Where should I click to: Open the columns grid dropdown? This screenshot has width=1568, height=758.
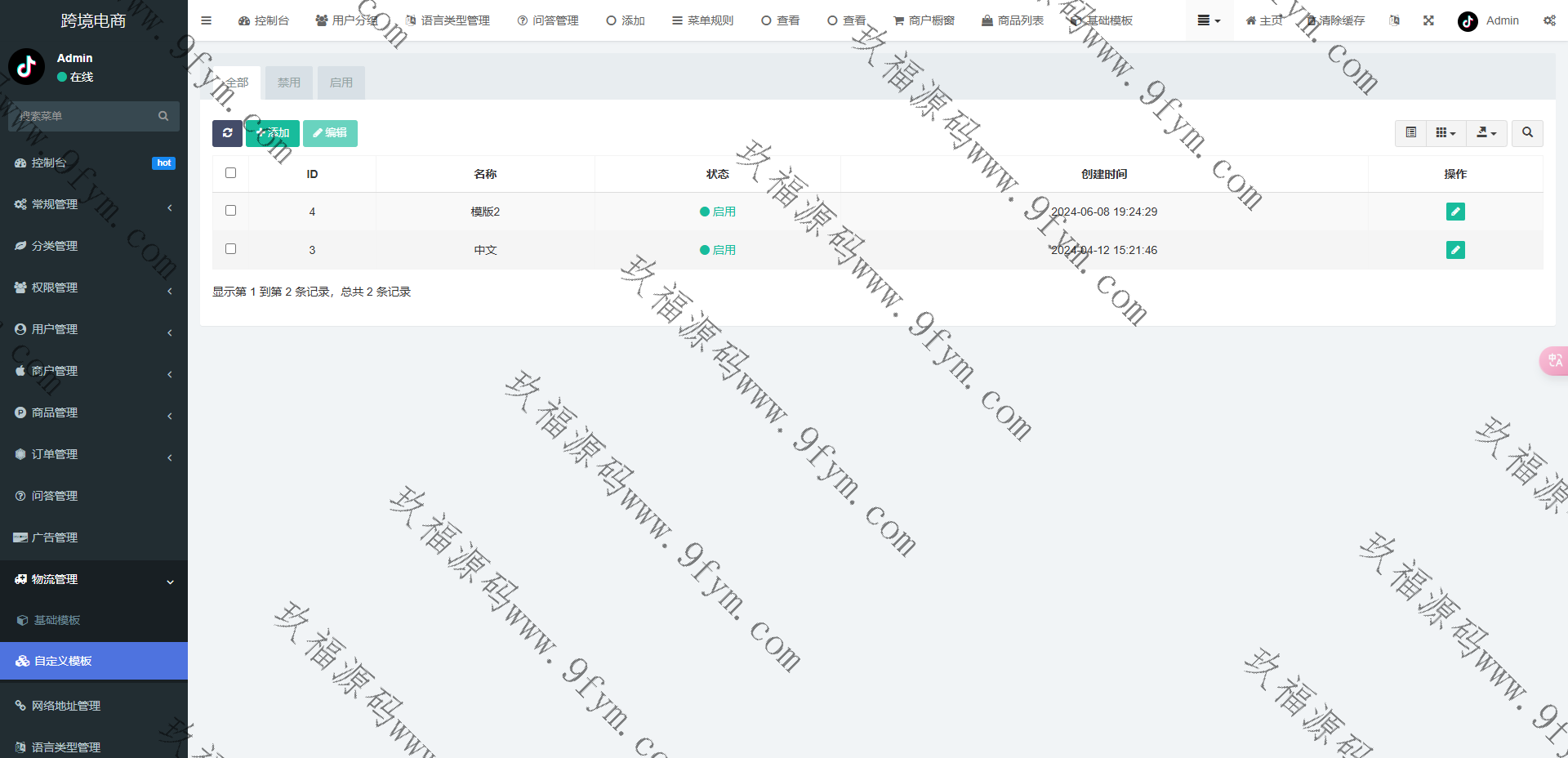click(x=1445, y=133)
